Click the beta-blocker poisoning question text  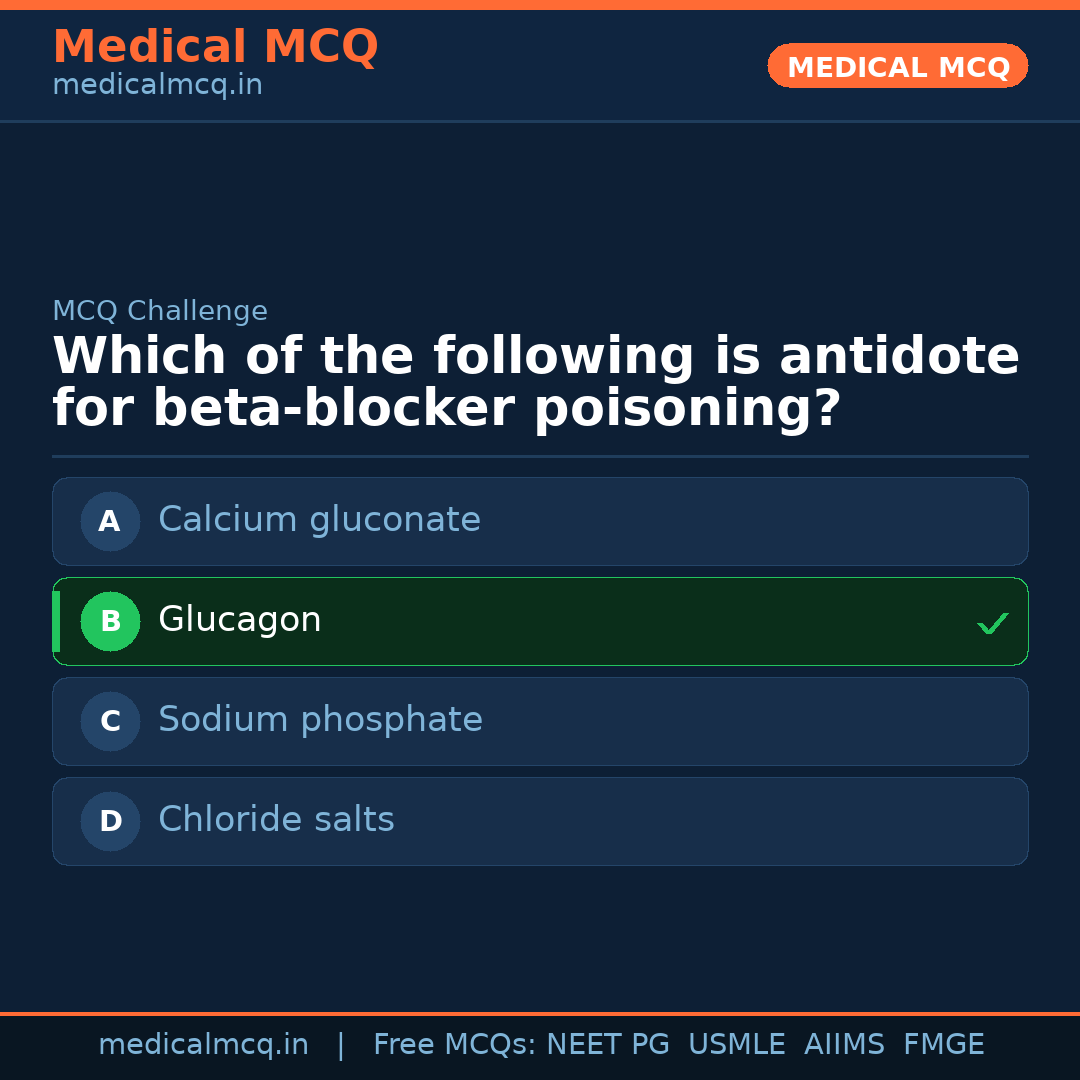coord(536,383)
